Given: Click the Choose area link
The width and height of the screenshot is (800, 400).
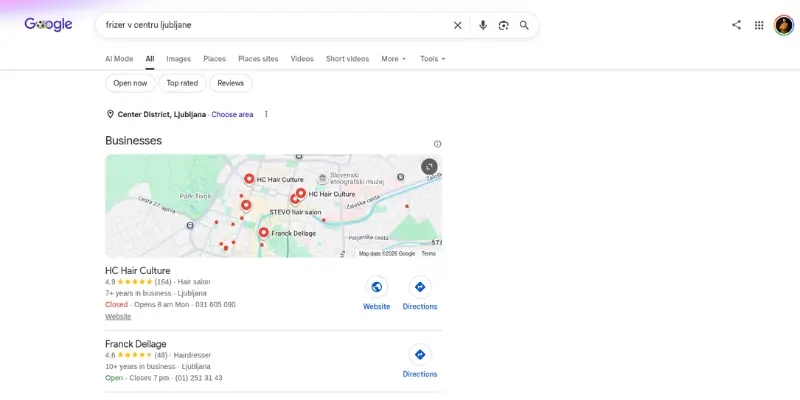Looking at the screenshot, I should (232, 114).
